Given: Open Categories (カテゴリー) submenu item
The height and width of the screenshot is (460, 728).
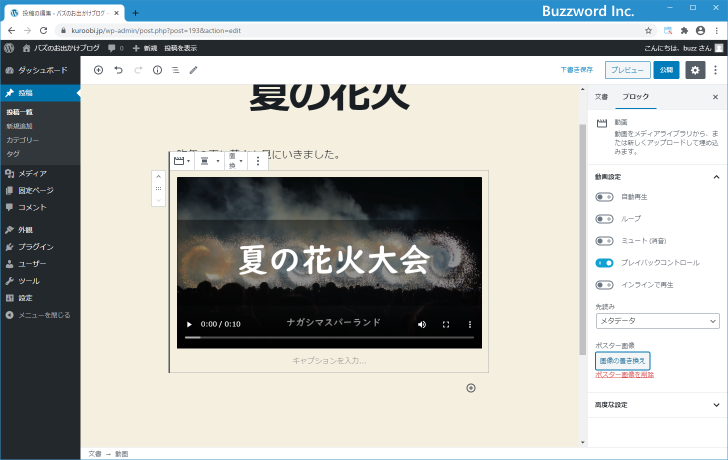Looking at the screenshot, I should tap(23, 140).
